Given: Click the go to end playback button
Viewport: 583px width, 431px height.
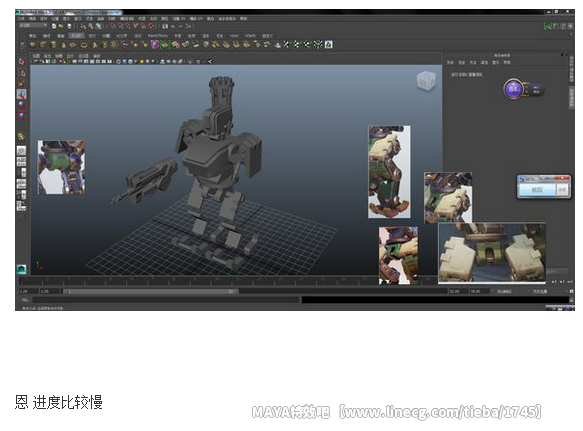Looking at the screenshot, I should (570, 282).
